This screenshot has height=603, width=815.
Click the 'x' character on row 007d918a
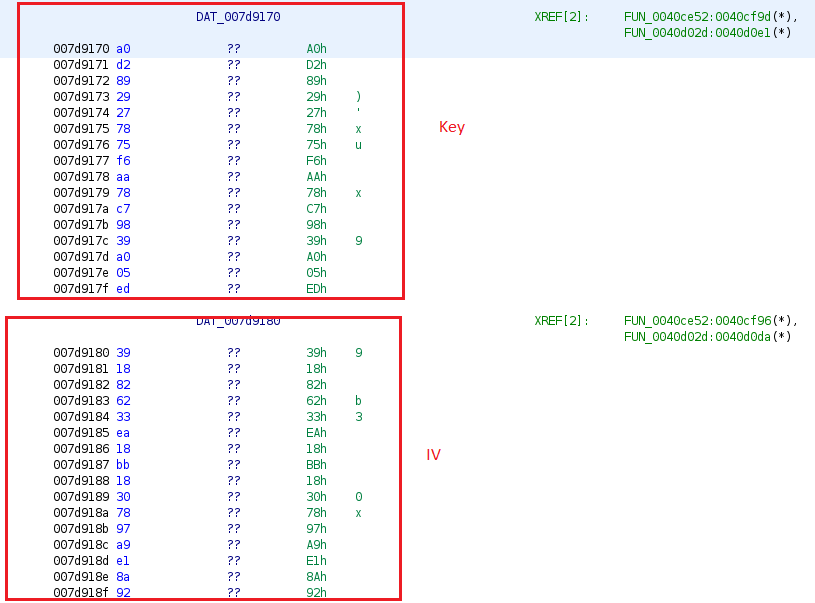coord(359,513)
